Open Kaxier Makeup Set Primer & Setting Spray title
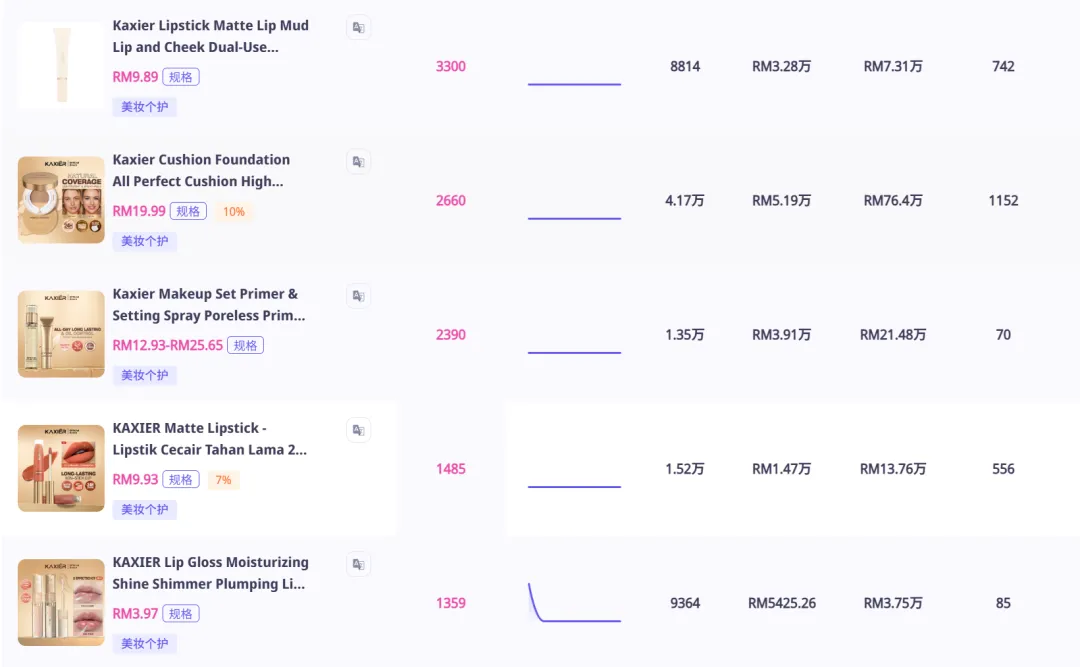Image resolution: width=1080 pixels, height=667 pixels. 209,305
